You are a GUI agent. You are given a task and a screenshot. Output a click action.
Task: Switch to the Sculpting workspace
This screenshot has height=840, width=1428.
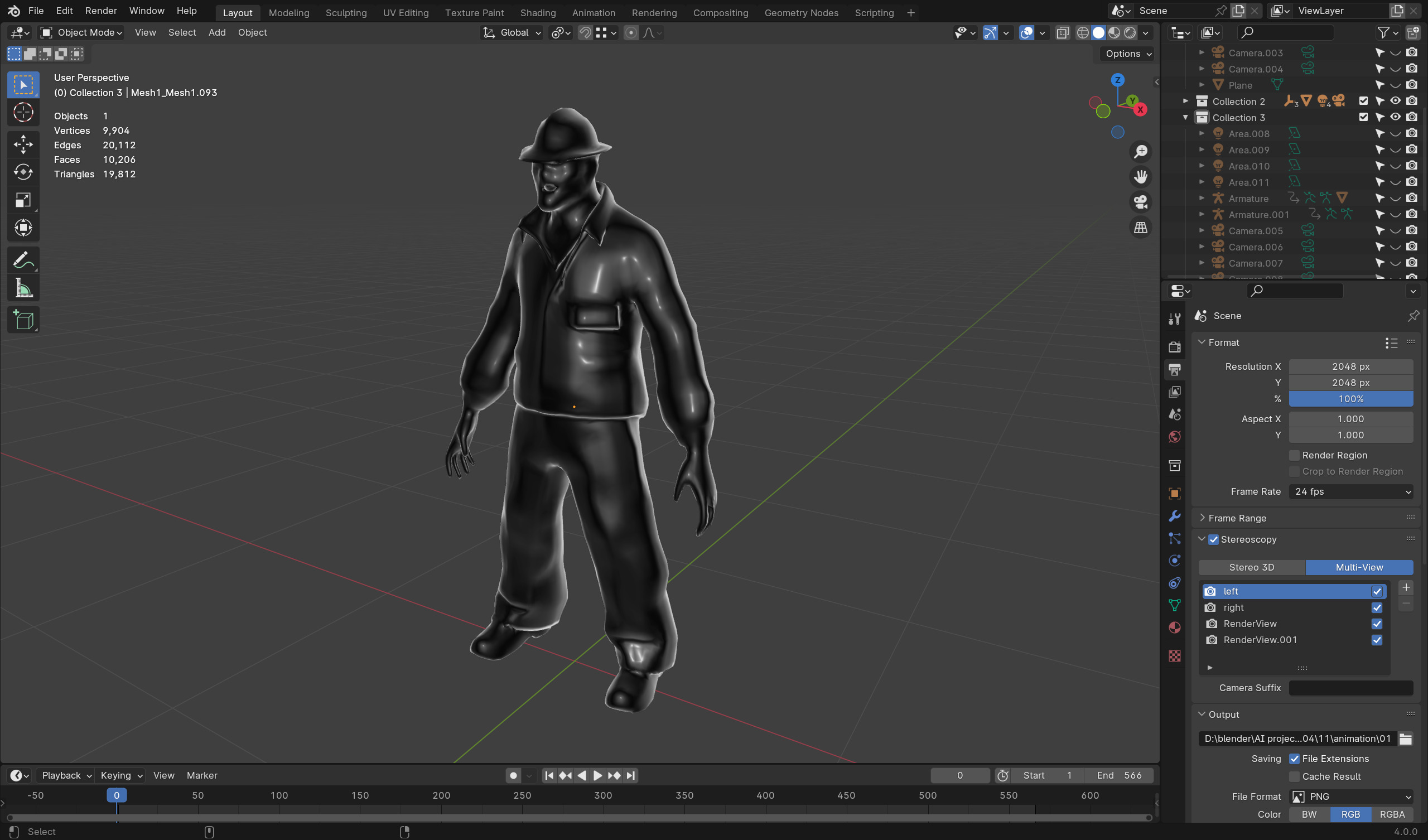pos(346,12)
